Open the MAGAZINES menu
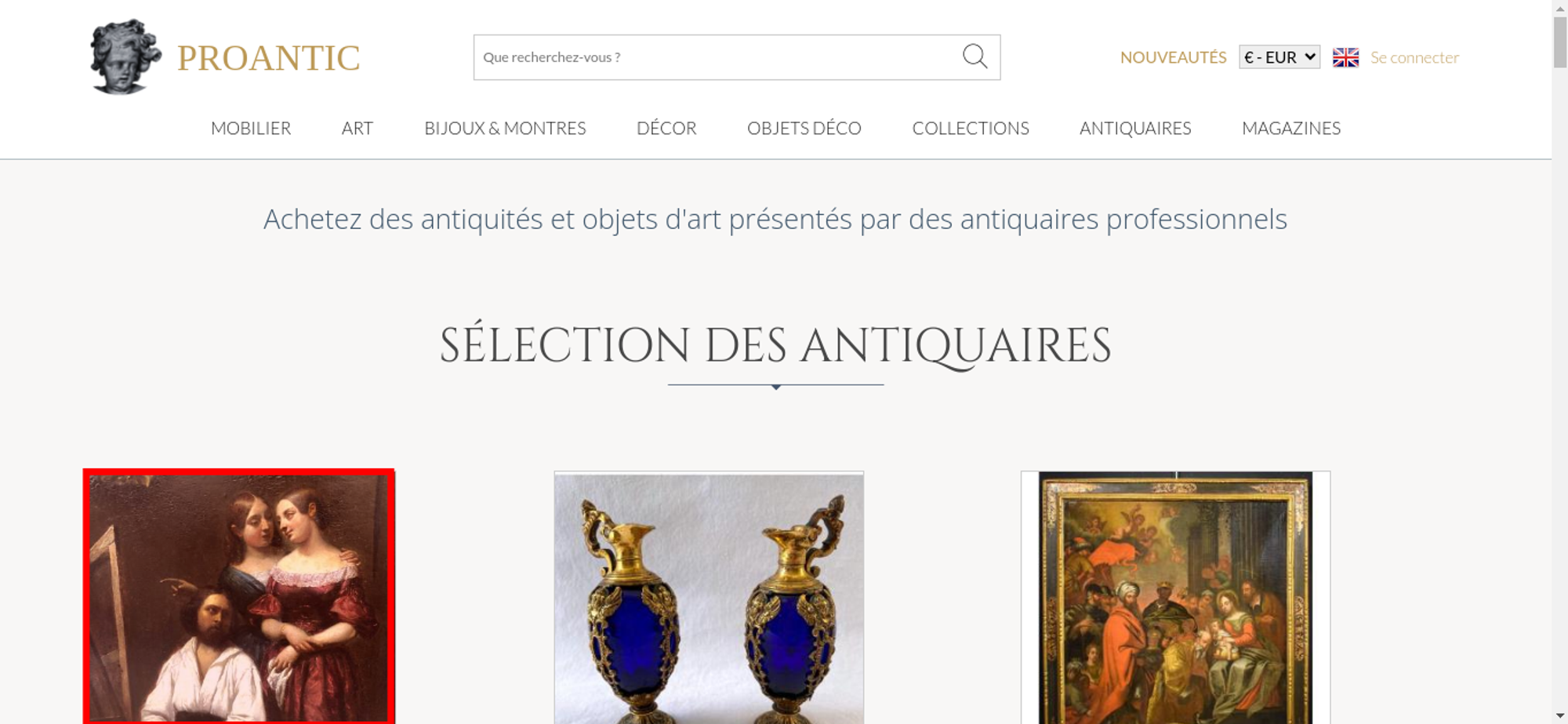Screen dimensions: 1568x724 click(1291, 128)
